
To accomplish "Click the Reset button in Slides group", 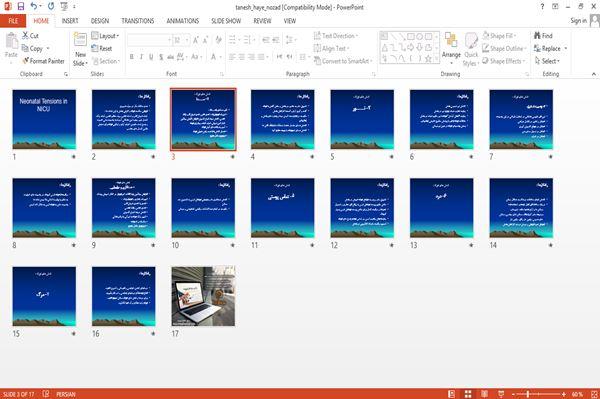I will [x=102, y=48].
